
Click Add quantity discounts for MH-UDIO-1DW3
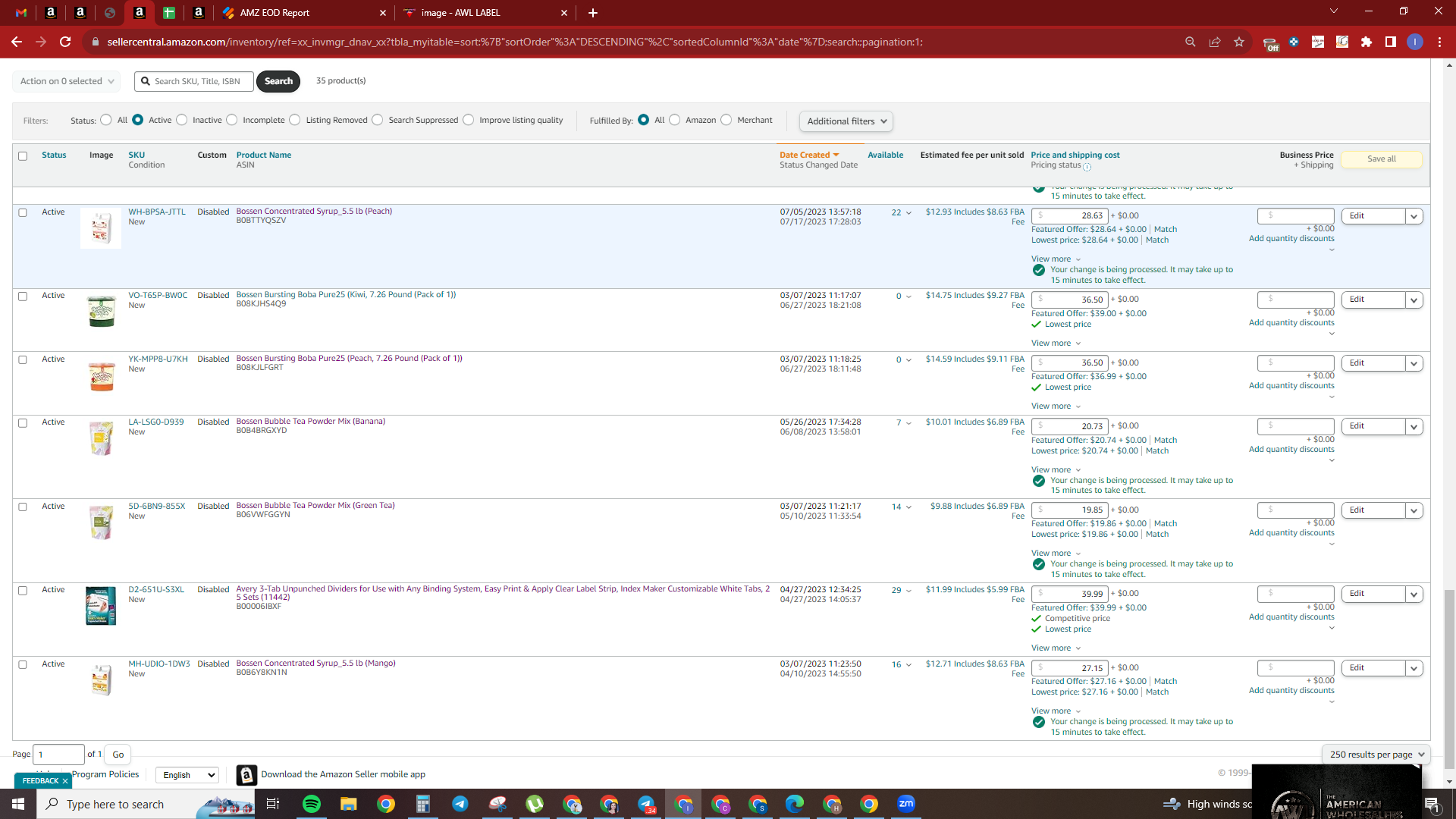pyautogui.click(x=1291, y=691)
